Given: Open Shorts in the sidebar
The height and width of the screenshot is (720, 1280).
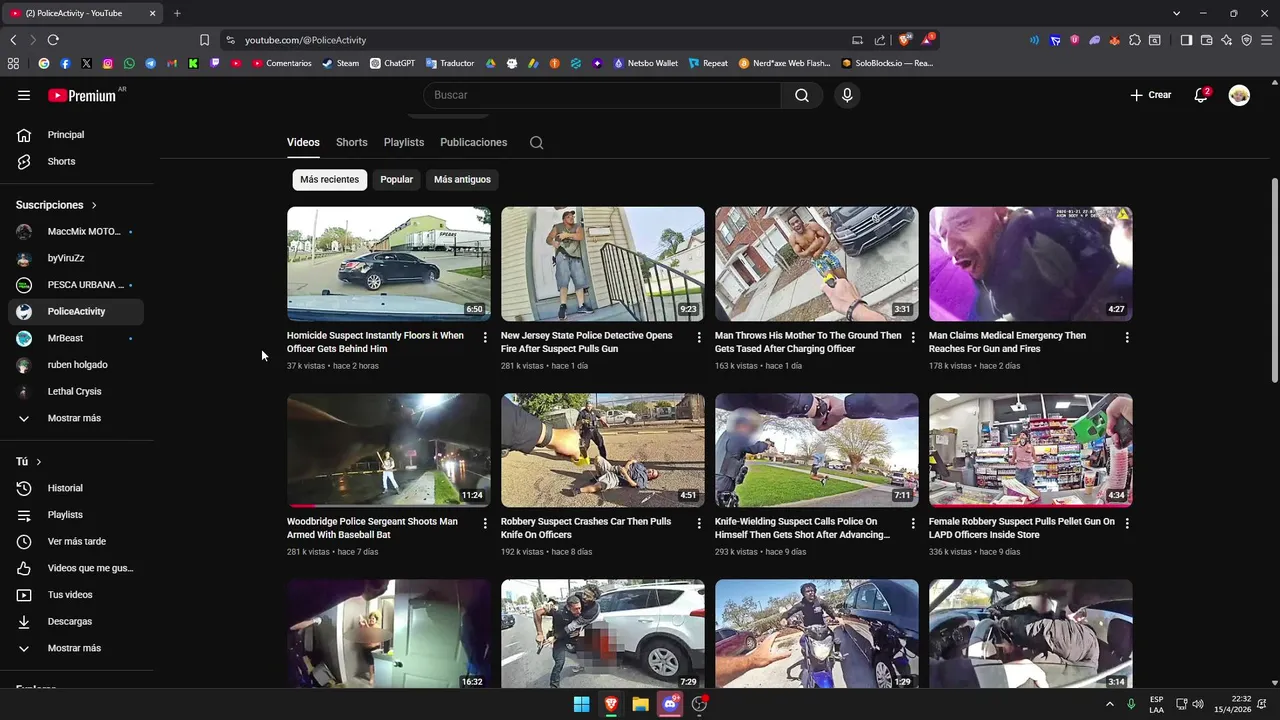Looking at the screenshot, I should pos(76,161).
